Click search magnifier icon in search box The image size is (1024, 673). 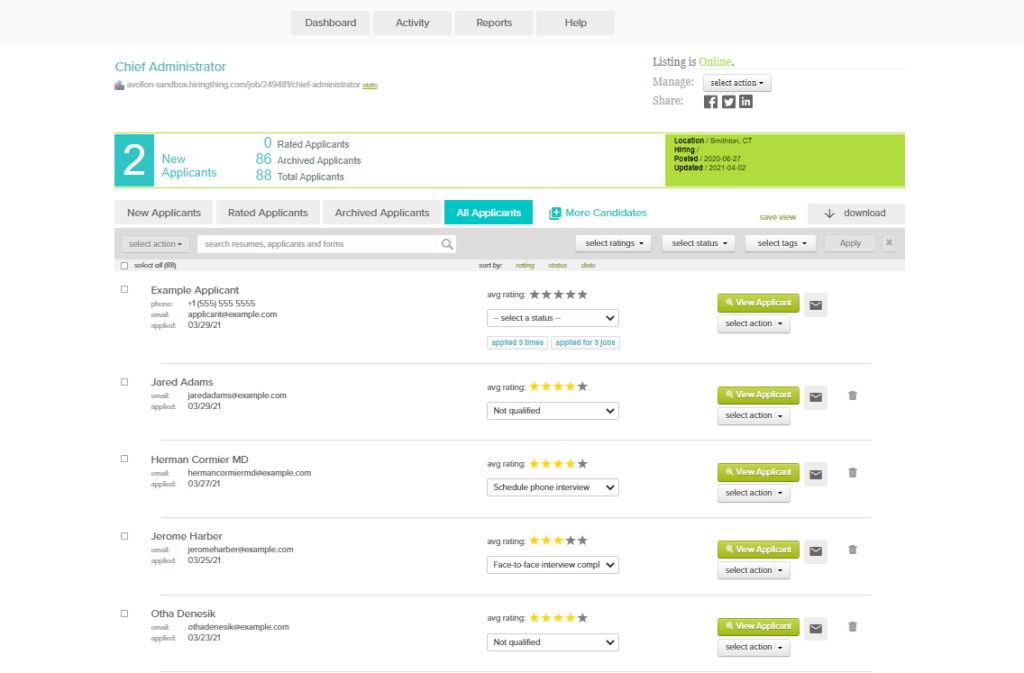tap(447, 244)
